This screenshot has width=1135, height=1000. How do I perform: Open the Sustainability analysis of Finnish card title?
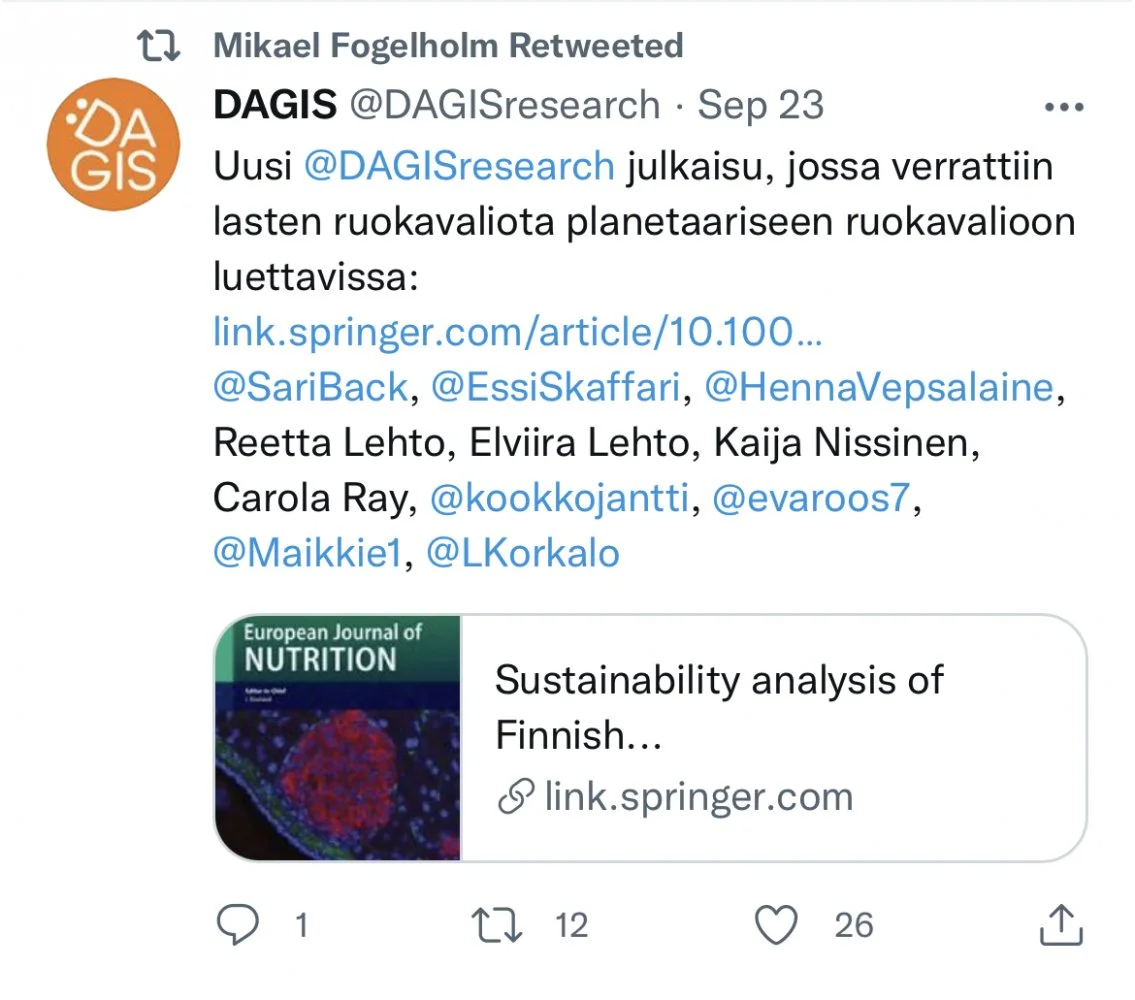(718, 708)
